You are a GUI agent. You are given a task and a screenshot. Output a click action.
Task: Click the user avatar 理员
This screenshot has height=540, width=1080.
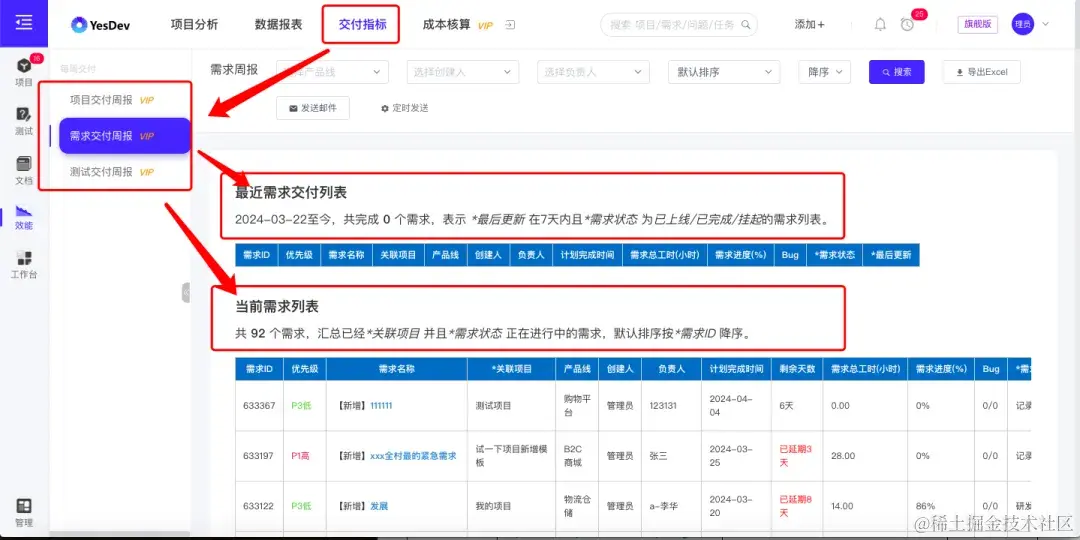(1022, 24)
